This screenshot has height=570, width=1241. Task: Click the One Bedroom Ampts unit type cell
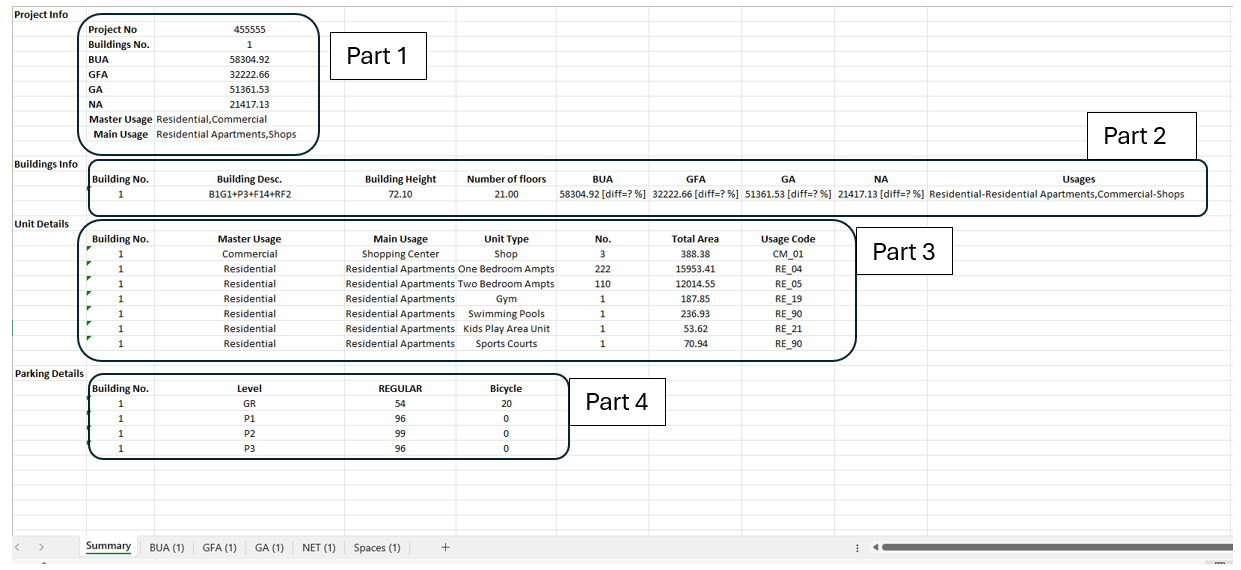506,269
